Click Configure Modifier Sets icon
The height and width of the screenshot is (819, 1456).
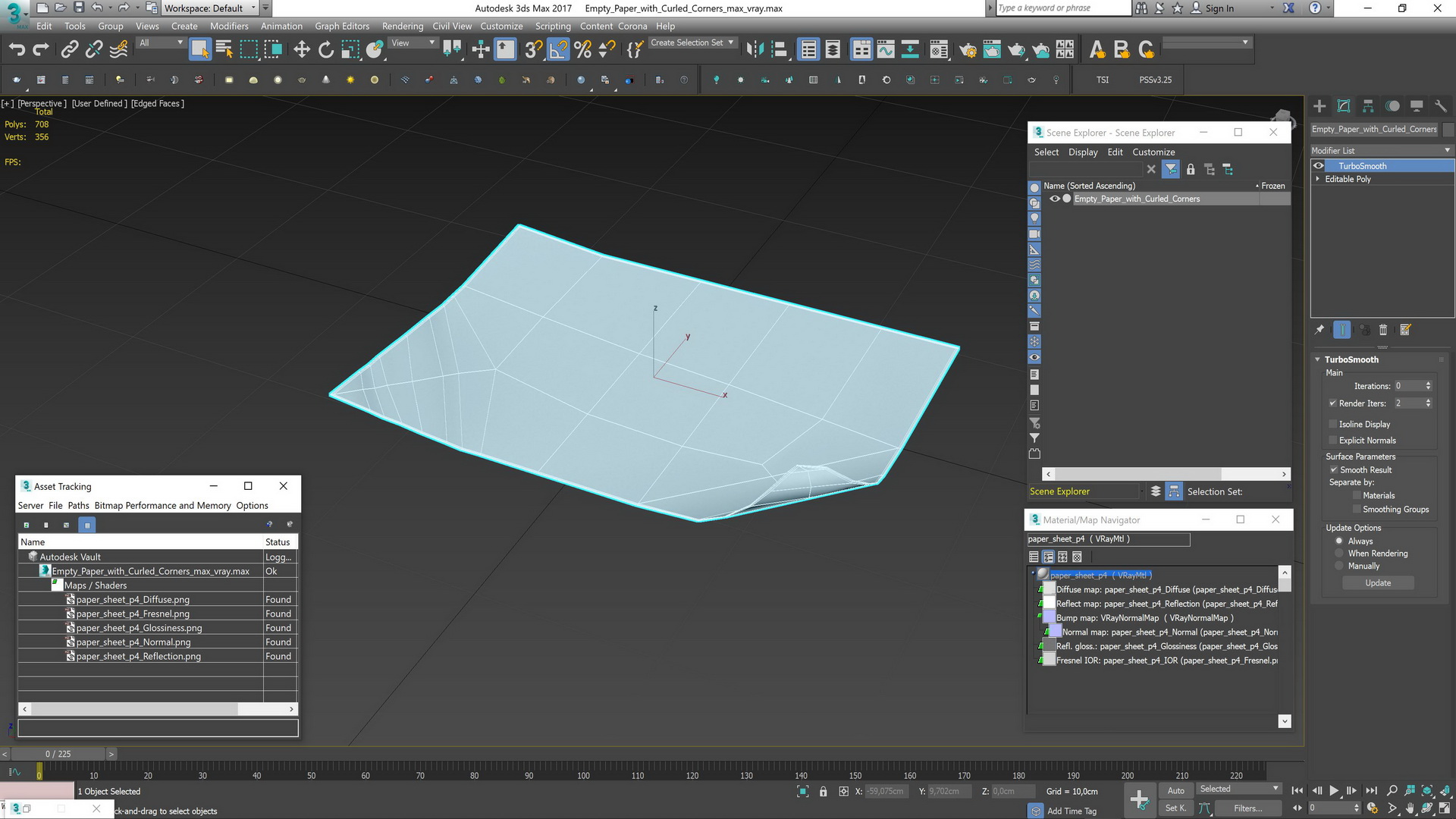pyautogui.click(x=1405, y=330)
